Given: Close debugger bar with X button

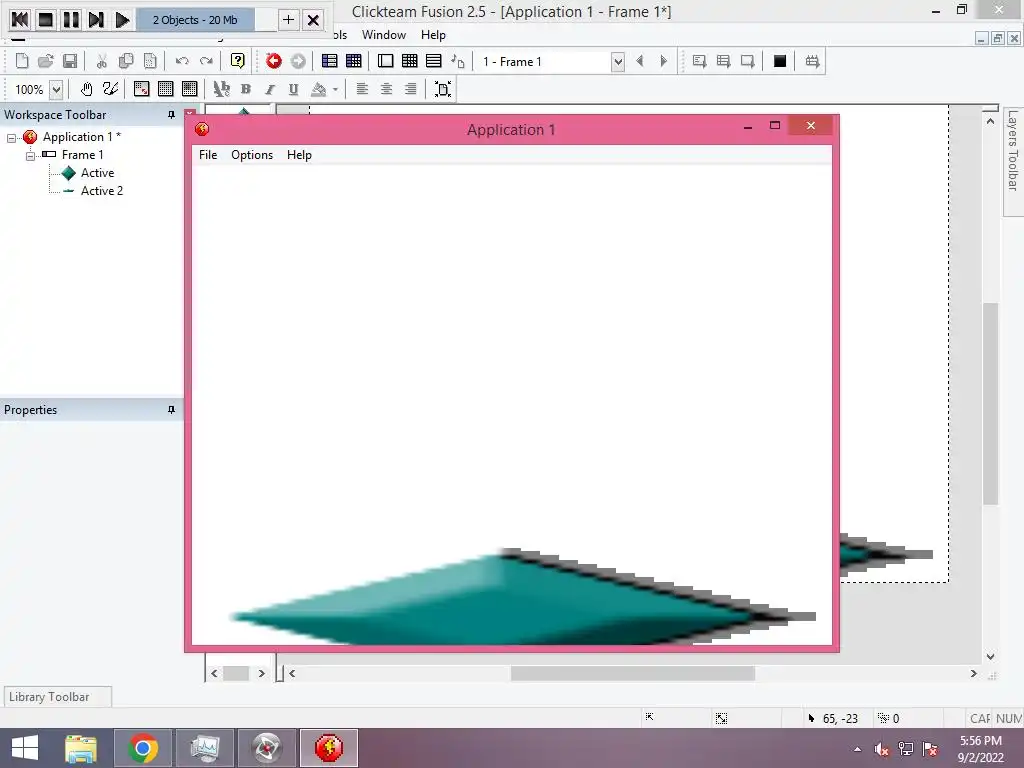Looking at the screenshot, I should click(x=313, y=20).
